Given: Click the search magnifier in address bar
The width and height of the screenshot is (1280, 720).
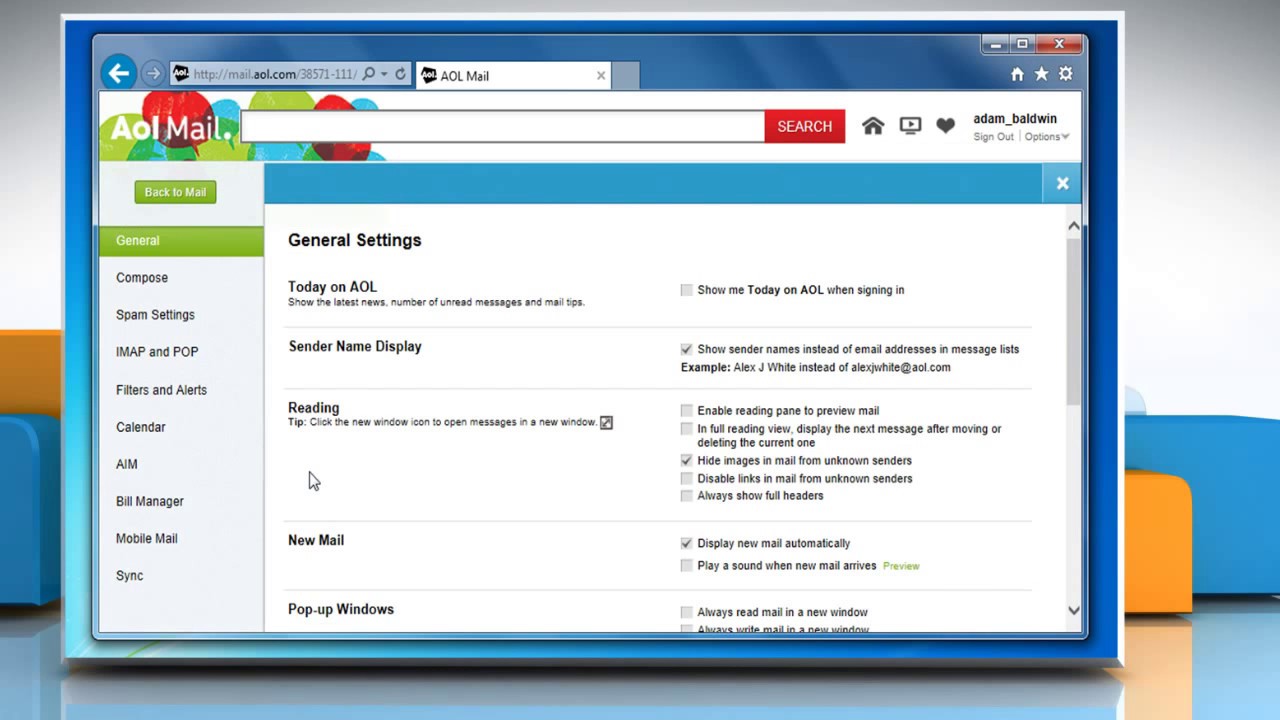Looking at the screenshot, I should pyautogui.click(x=368, y=74).
